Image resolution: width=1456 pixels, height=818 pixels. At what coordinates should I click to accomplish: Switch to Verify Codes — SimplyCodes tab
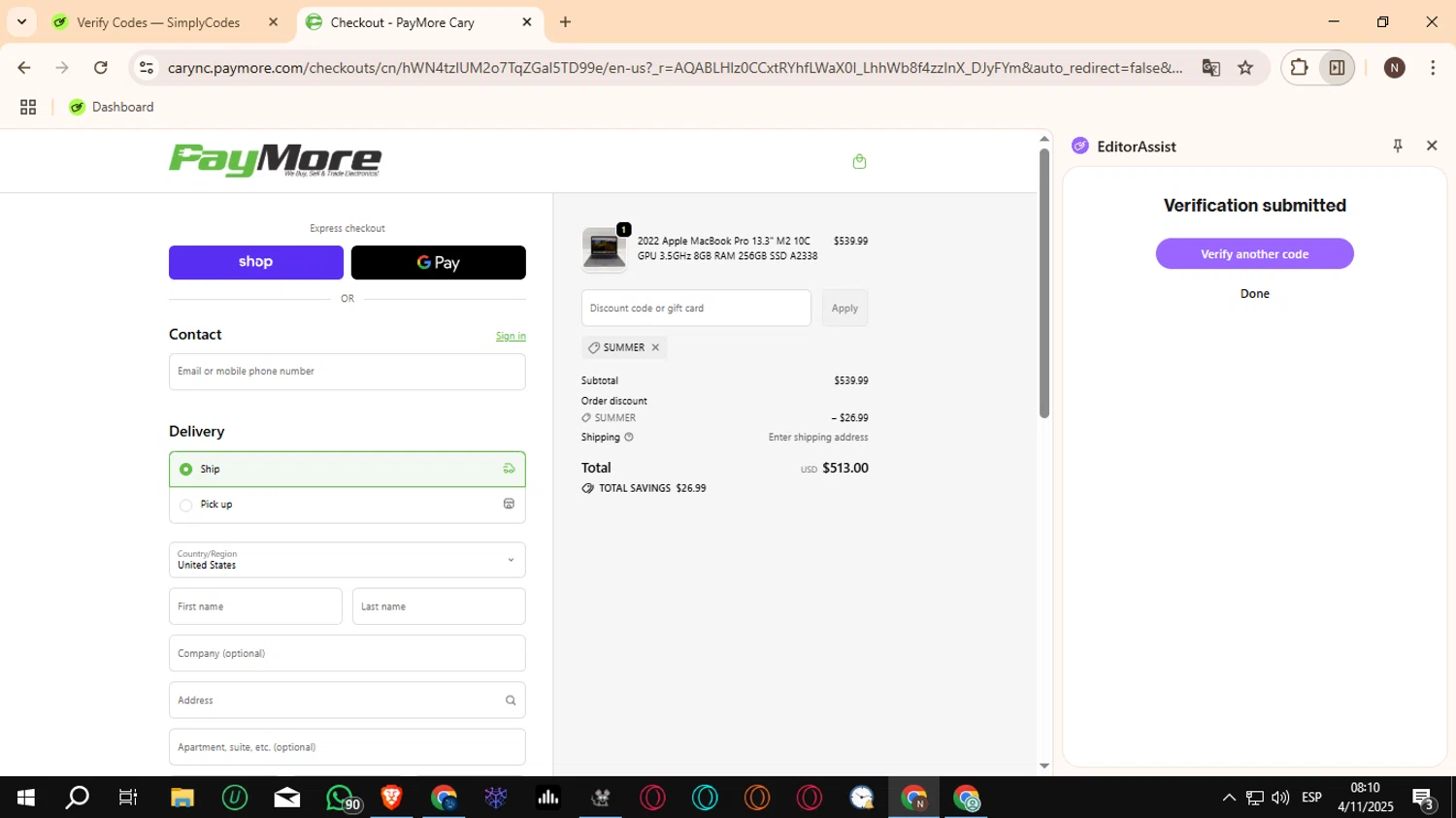coord(158,22)
